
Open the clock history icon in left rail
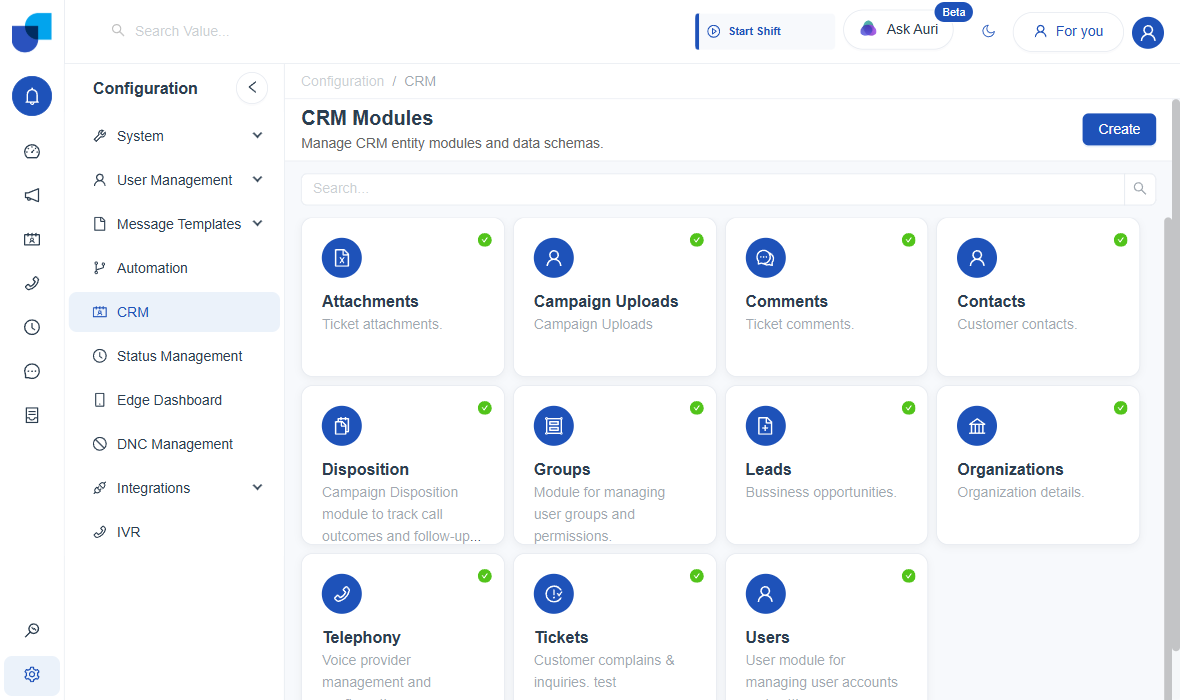32,327
